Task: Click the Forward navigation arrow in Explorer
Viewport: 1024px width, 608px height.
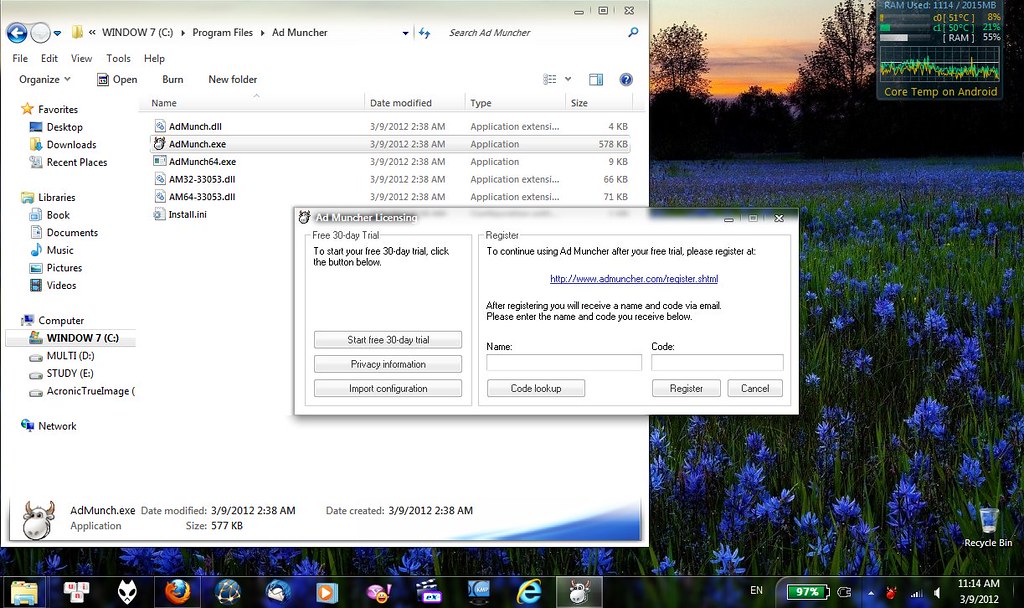Action: point(40,33)
